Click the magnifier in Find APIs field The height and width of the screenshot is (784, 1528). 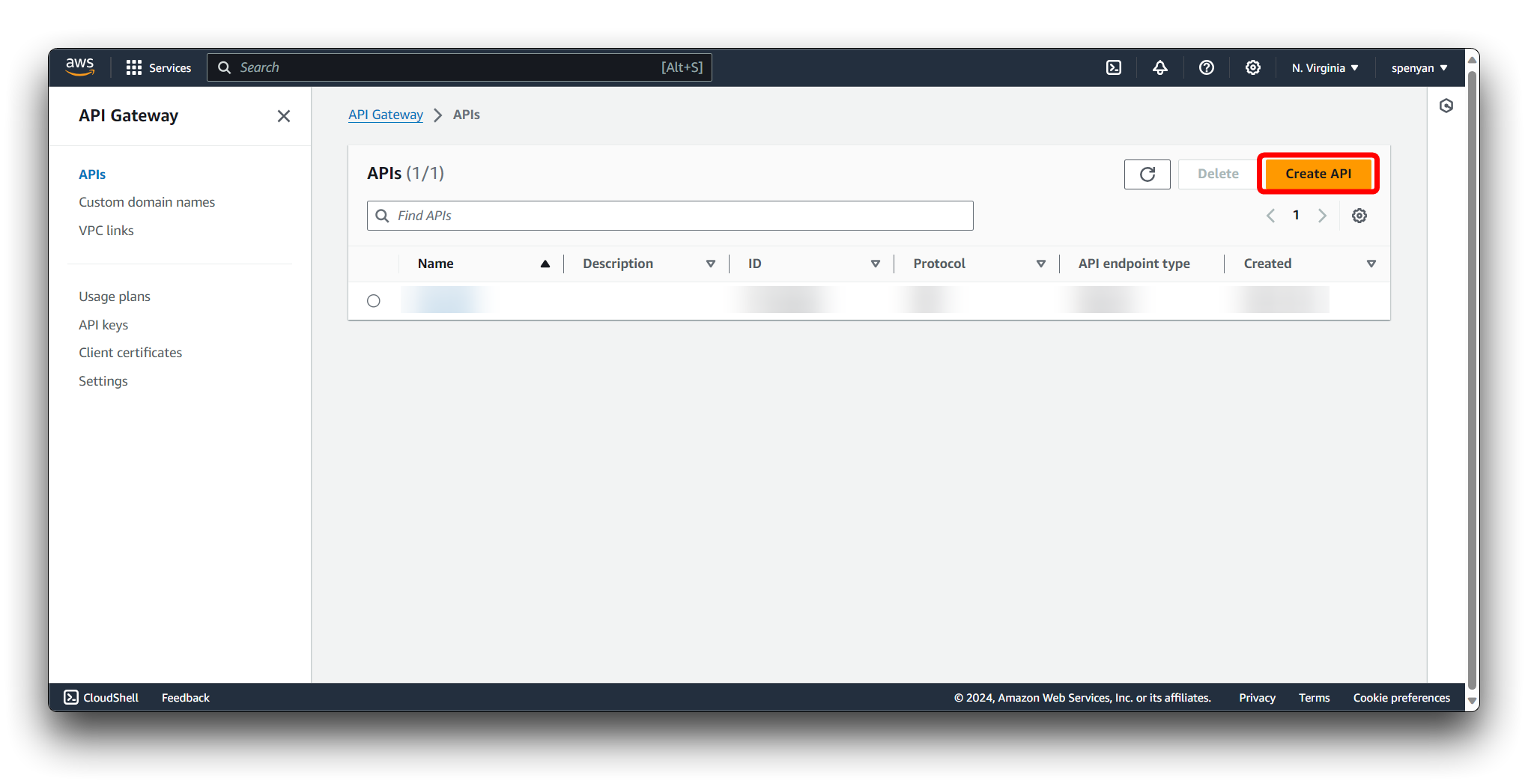[382, 216]
